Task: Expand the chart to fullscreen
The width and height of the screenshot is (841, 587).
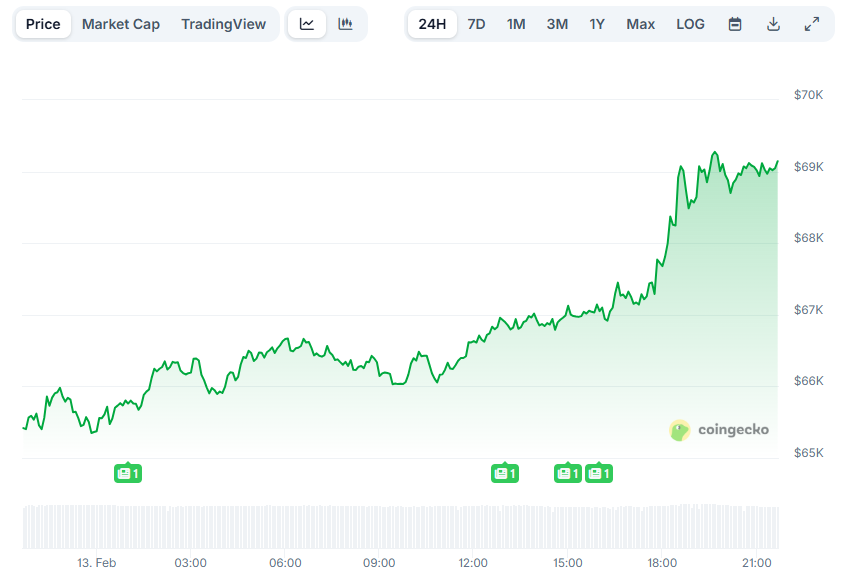Action: pos(811,23)
